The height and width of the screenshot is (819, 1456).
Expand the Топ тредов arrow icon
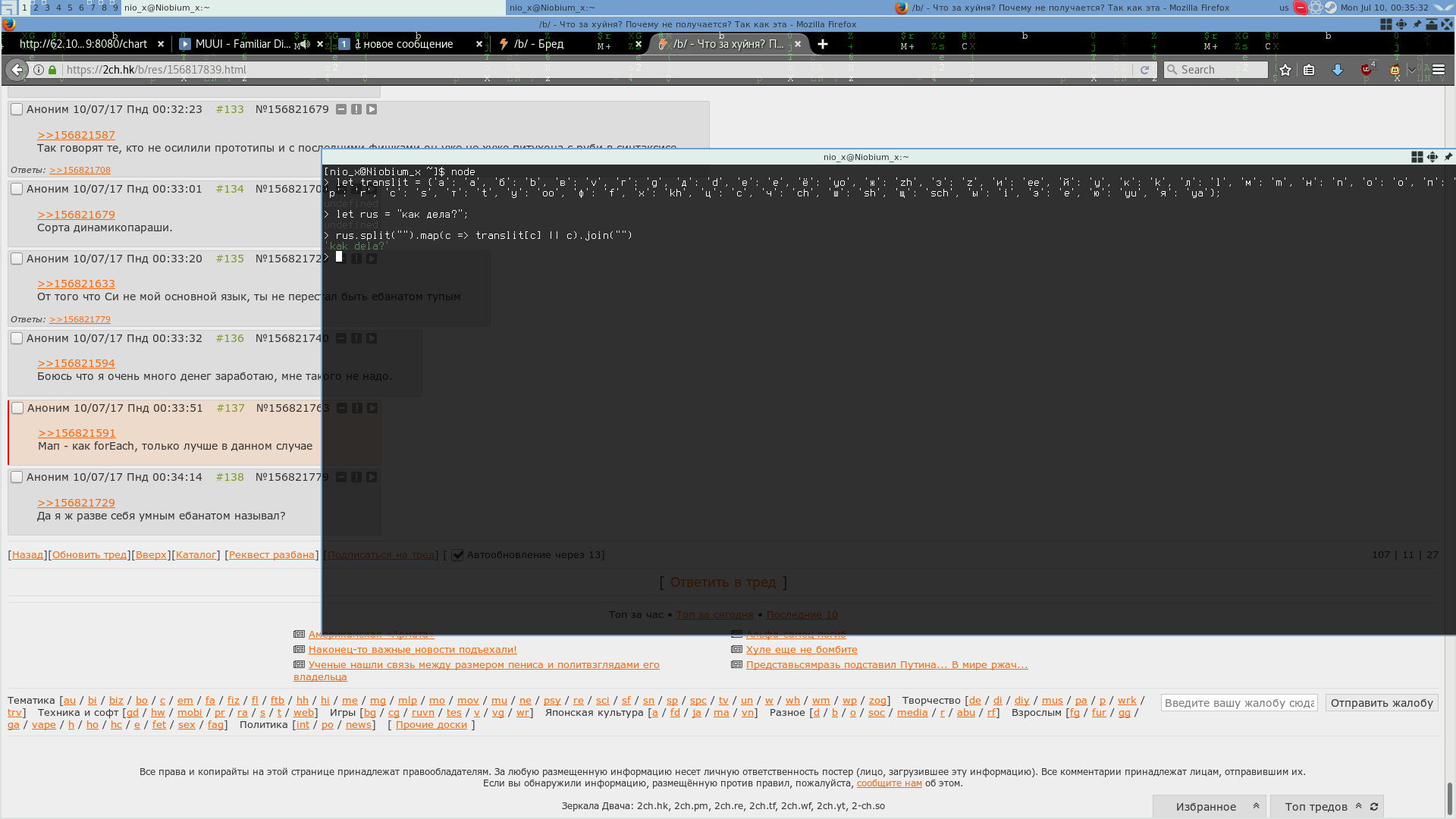point(1359,806)
